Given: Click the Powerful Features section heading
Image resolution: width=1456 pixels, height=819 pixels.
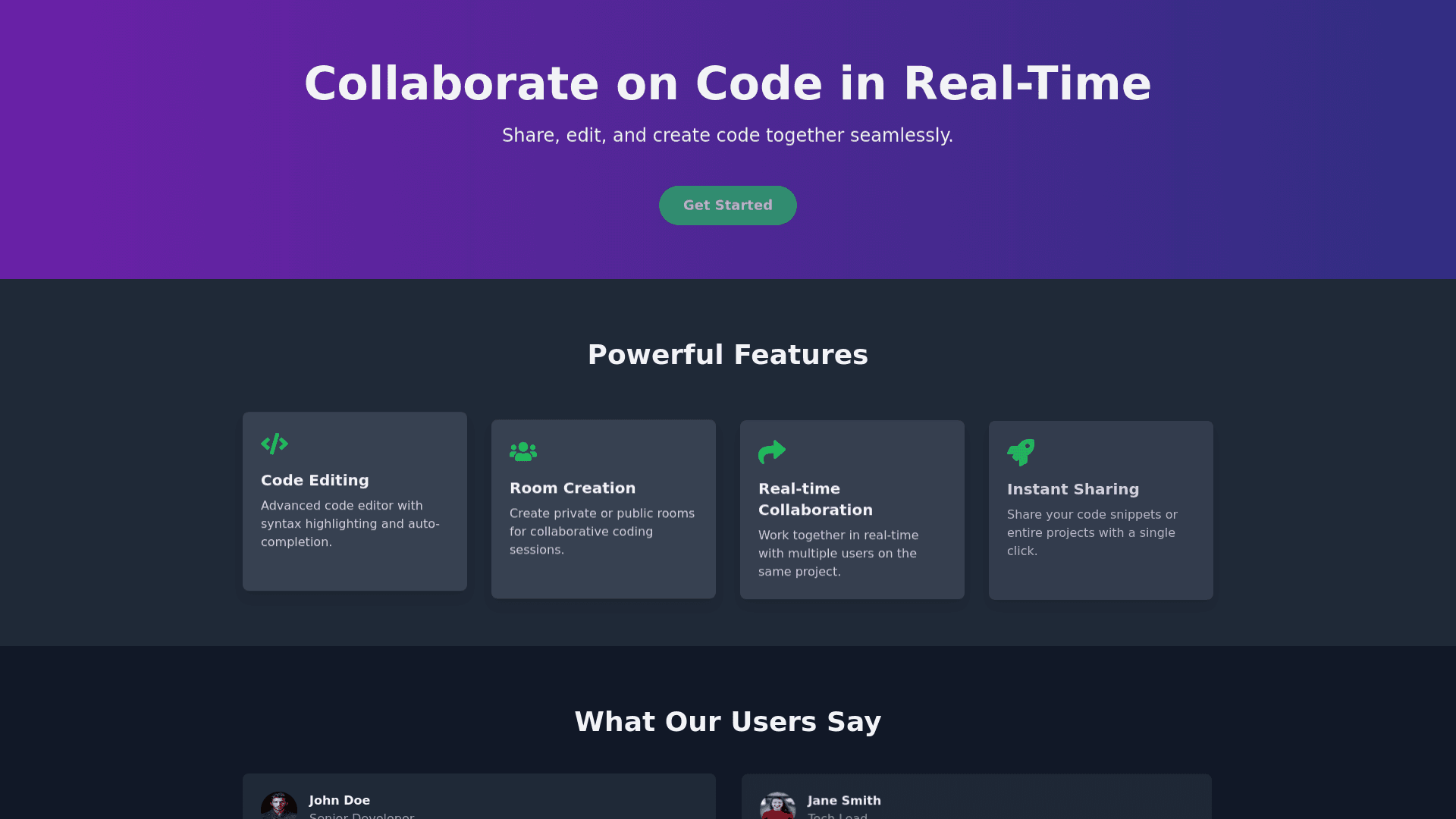Looking at the screenshot, I should click(727, 355).
